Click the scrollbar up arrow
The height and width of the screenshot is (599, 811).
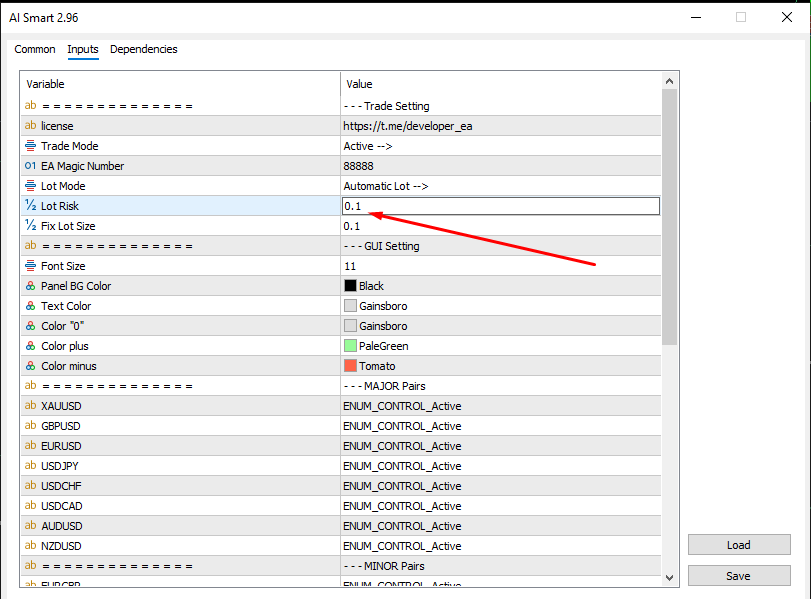669,81
